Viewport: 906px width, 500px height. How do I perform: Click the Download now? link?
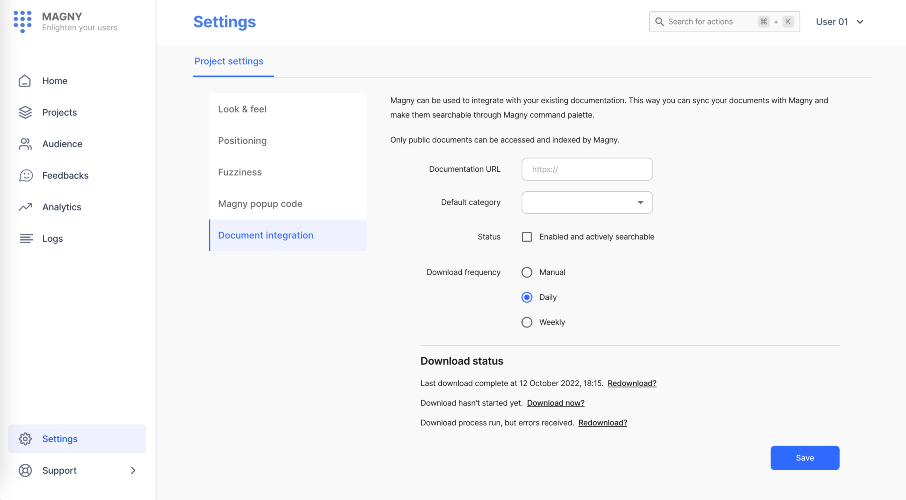555,403
